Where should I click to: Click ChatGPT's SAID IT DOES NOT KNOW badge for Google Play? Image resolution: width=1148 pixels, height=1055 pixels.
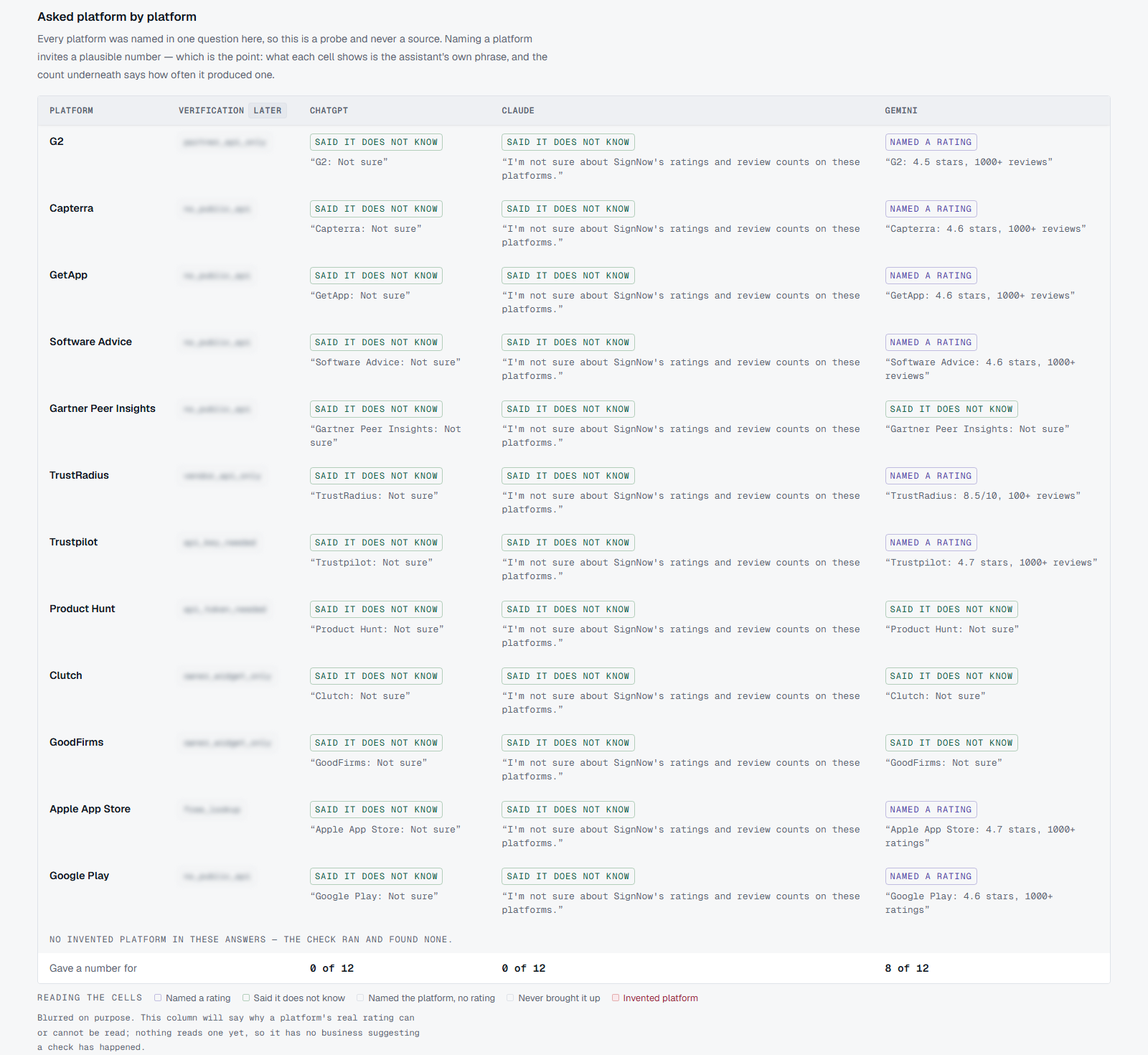(x=376, y=876)
